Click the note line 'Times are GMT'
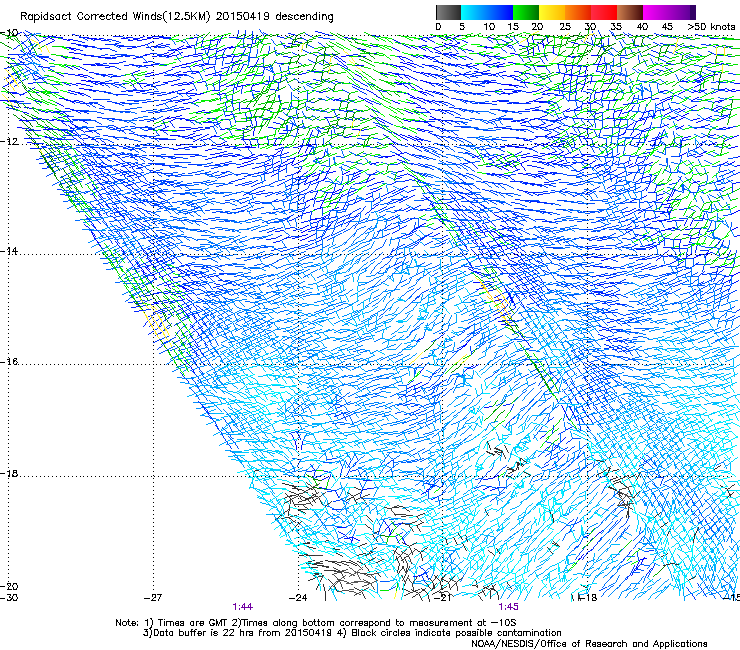 (x=193, y=623)
